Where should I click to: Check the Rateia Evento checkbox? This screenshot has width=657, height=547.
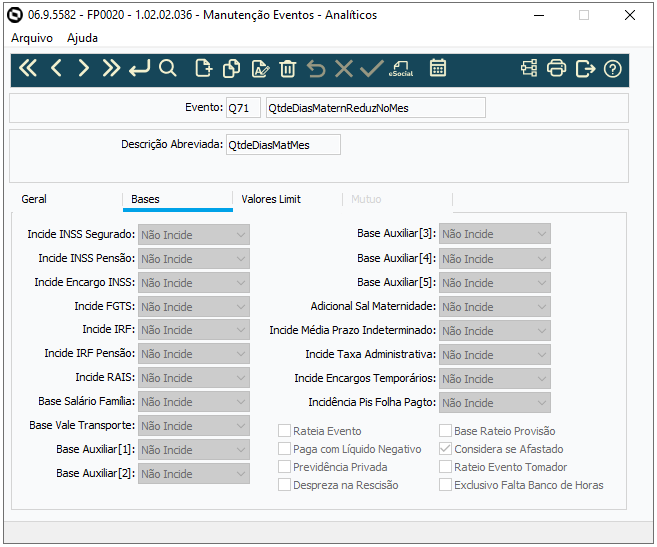(x=285, y=430)
